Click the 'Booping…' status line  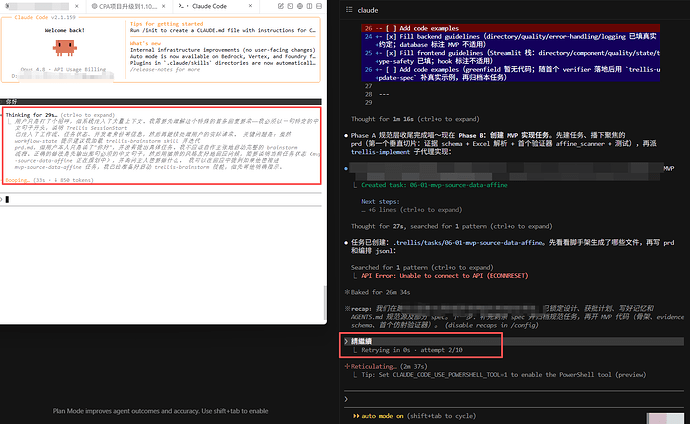coord(49,180)
